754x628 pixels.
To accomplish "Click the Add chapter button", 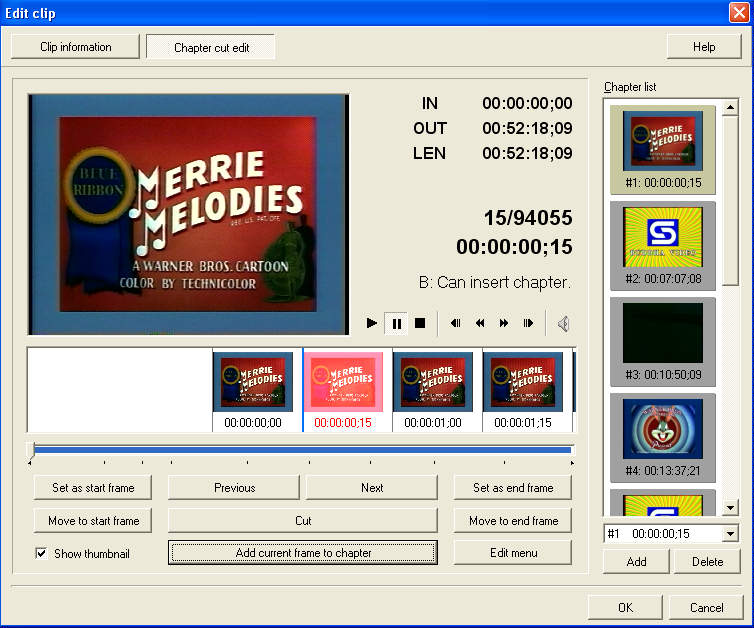I will [x=636, y=562].
